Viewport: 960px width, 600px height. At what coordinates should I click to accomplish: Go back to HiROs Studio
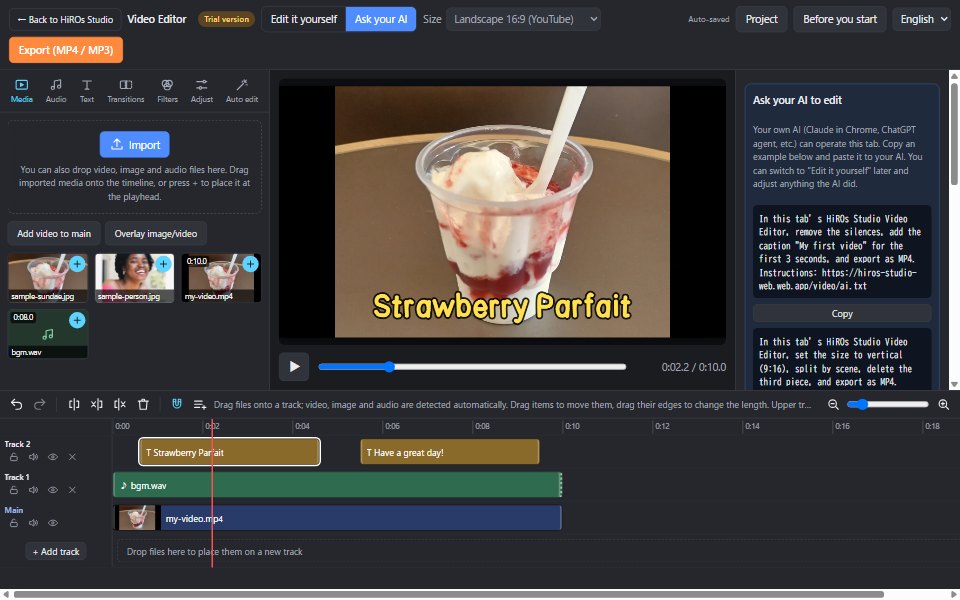(65, 20)
